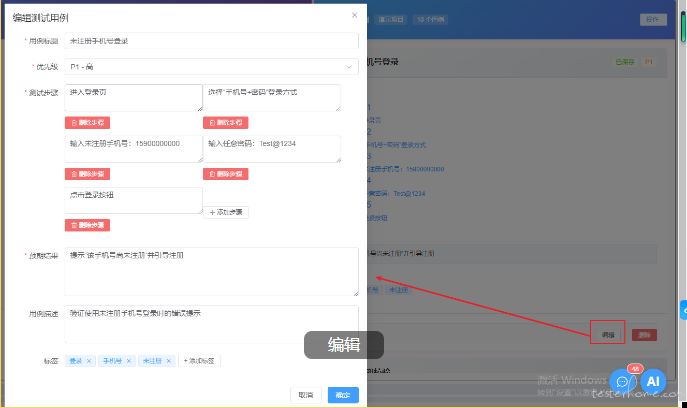
Task: Click the 取消 cancel button
Action: click(305, 395)
